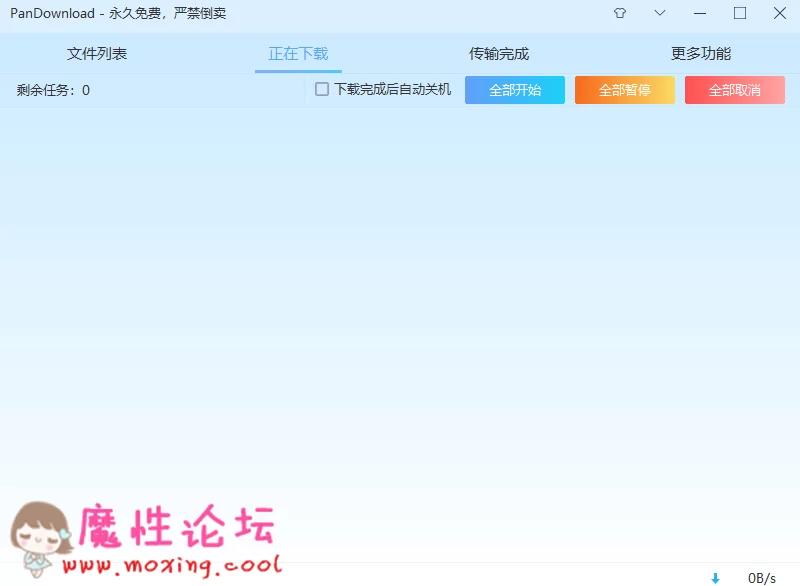Click the orange 全部暂停 button

pos(624,90)
